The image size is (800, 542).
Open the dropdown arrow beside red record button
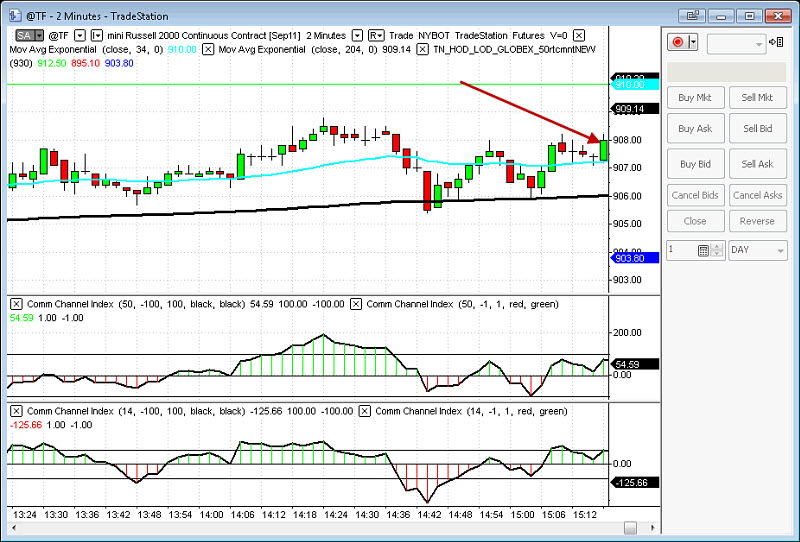click(693, 42)
